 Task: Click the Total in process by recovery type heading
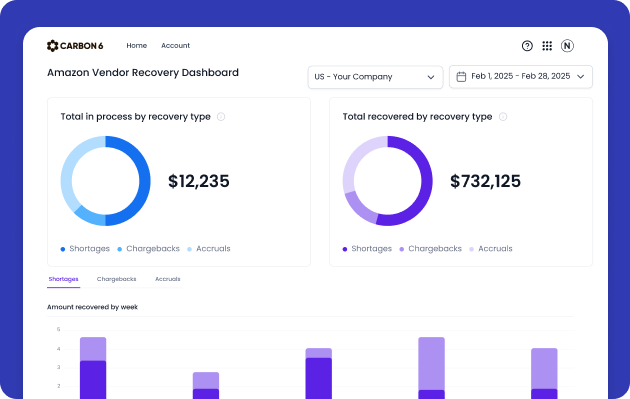135,117
